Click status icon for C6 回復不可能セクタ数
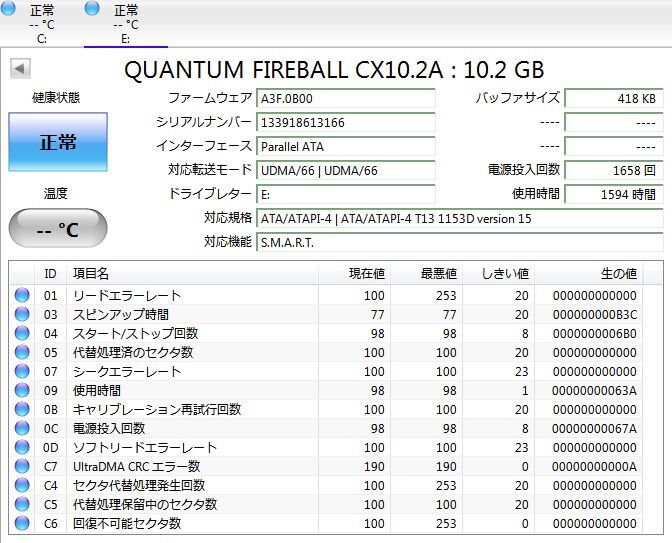 point(22,523)
